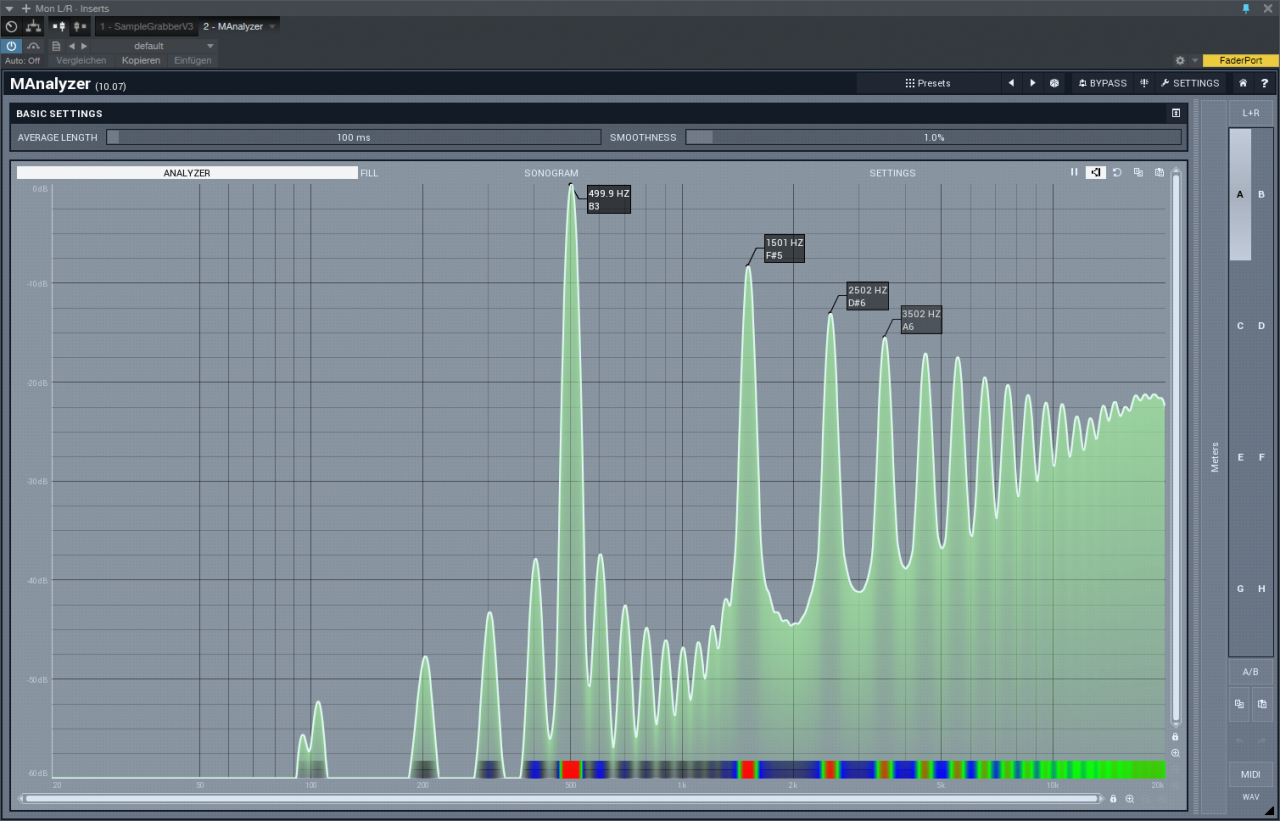Go to previous MAnalyzer preset
Screen dimensions: 1280x821
pyautogui.click(x=1011, y=83)
